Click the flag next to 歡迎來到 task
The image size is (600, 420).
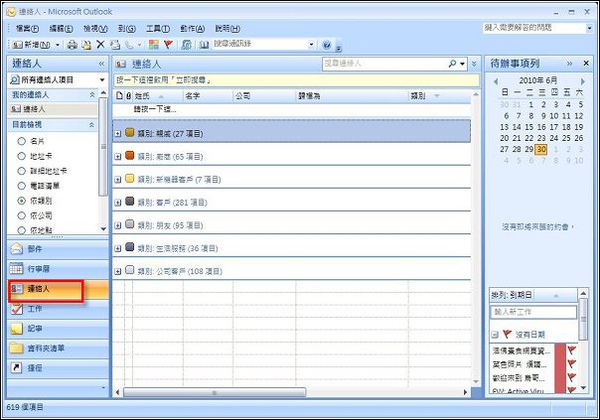coord(571,378)
